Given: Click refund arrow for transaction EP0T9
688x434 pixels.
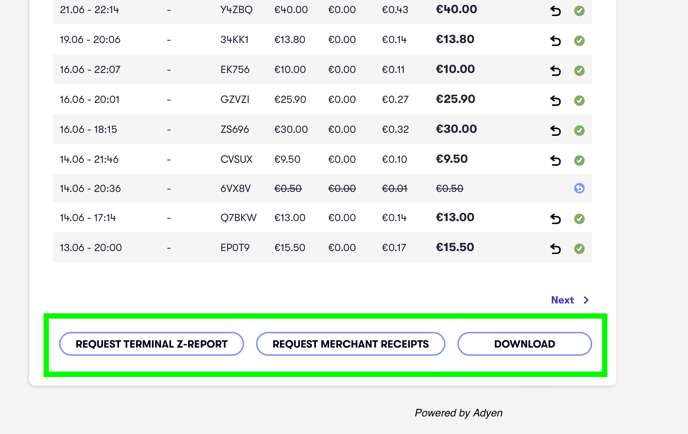Looking at the screenshot, I should tap(555, 249).
